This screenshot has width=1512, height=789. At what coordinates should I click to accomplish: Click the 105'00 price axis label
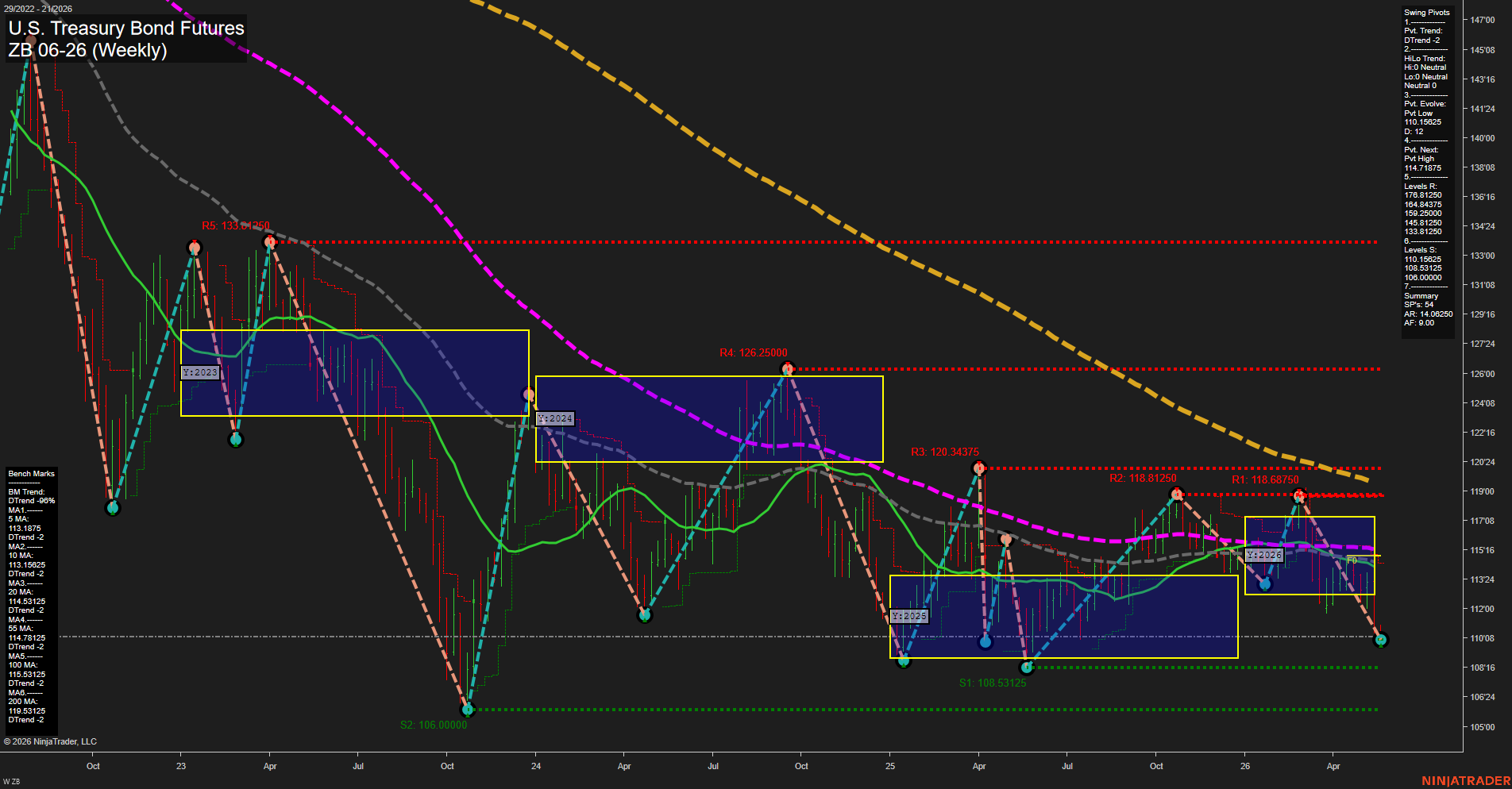(1483, 727)
